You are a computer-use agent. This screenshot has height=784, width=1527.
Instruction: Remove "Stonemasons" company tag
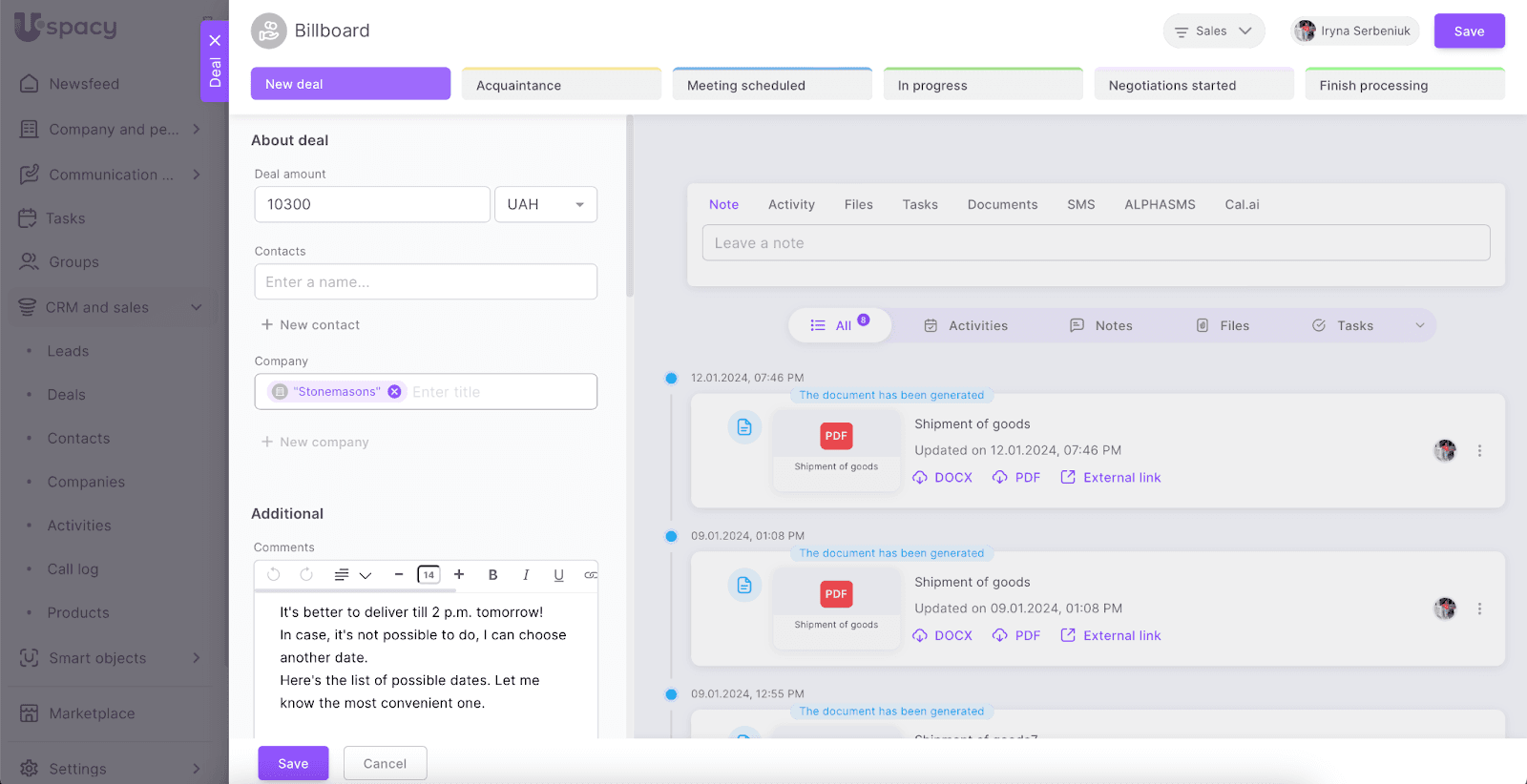[394, 392]
